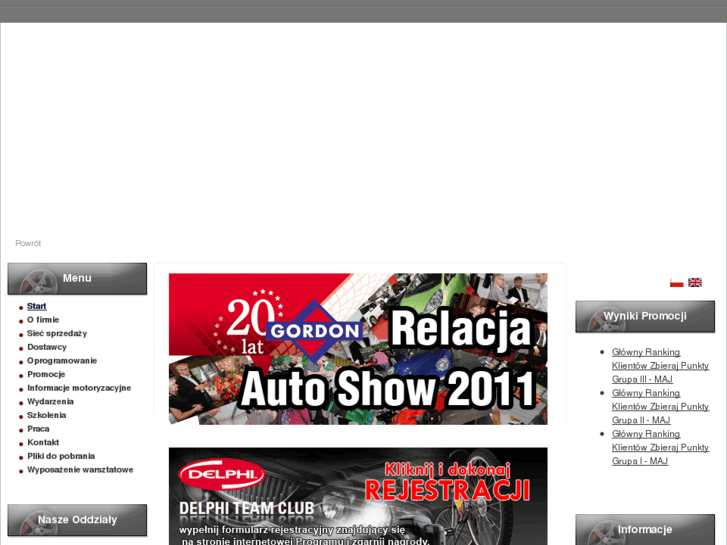Open the Start menu item
Image resolution: width=727 pixels, height=545 pixels.
tap(37, 306)
